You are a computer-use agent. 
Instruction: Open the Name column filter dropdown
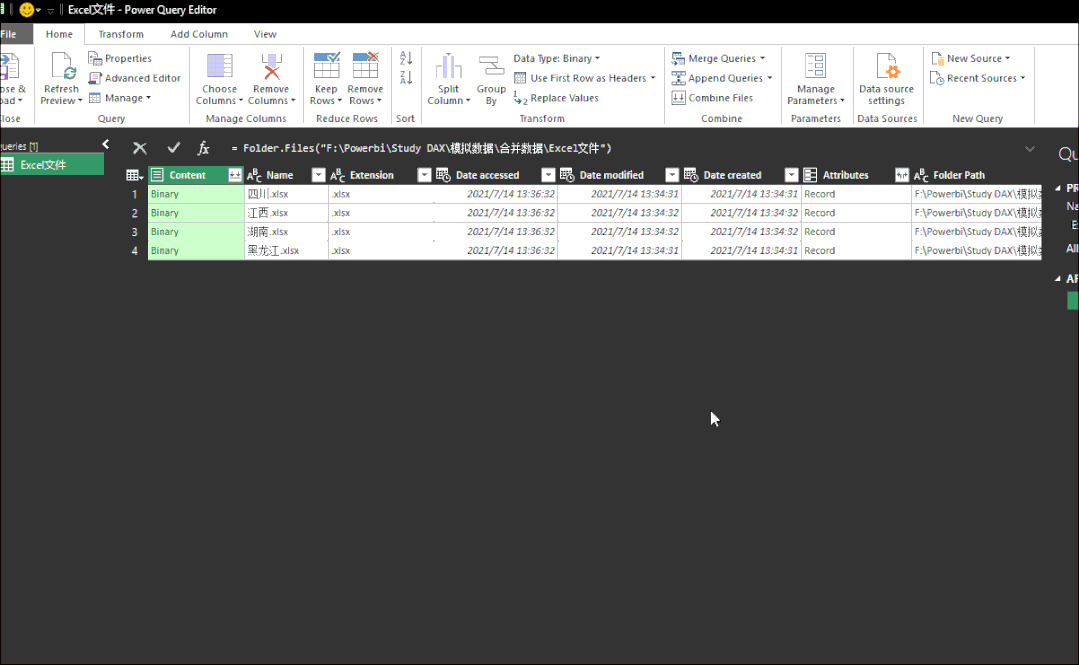319,175
